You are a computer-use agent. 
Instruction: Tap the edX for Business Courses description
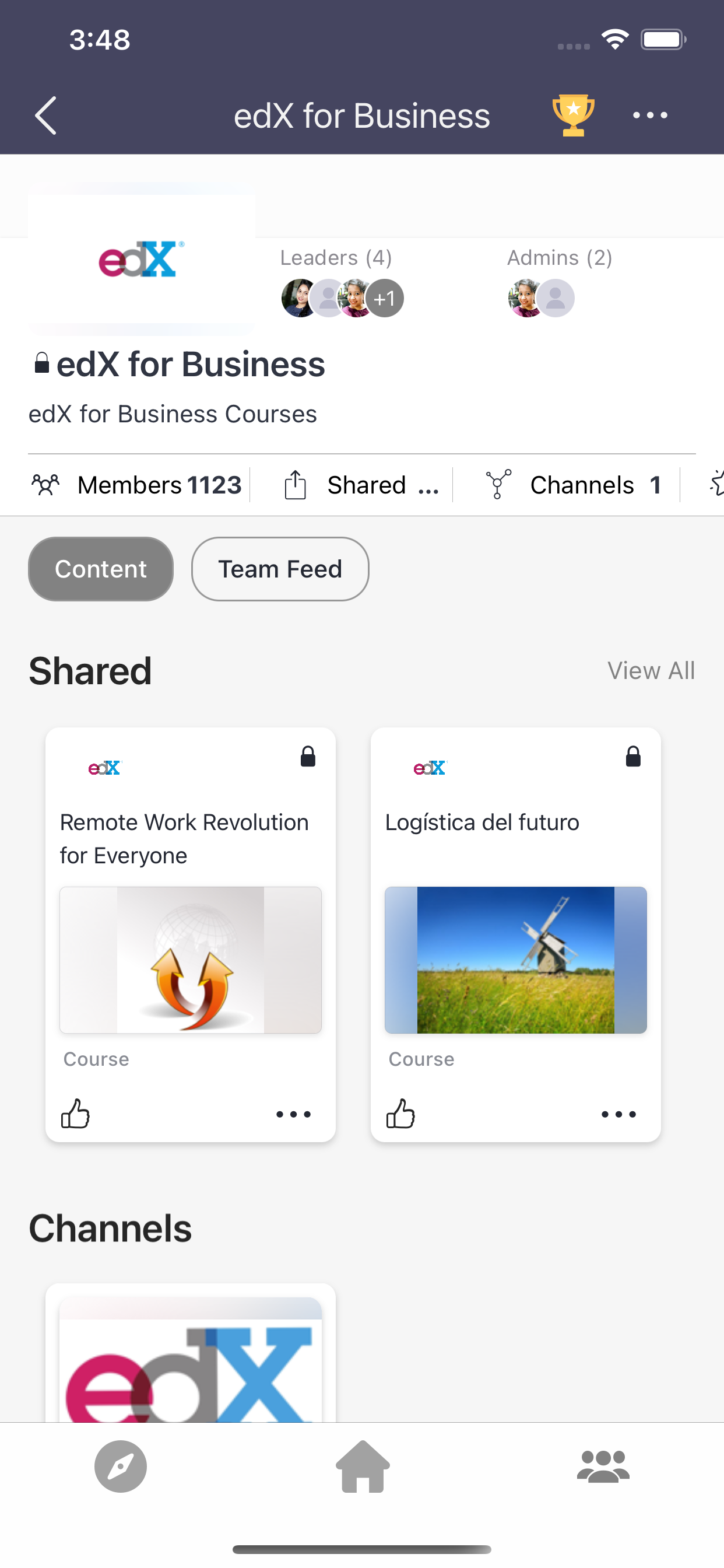point(173,414)
